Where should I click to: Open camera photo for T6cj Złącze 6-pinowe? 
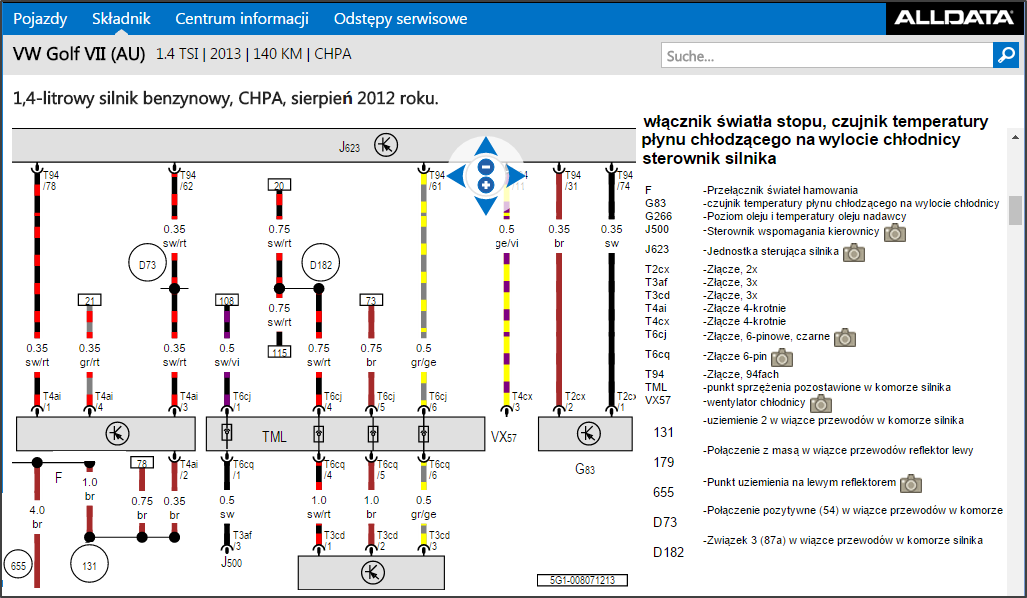(845, 337)
